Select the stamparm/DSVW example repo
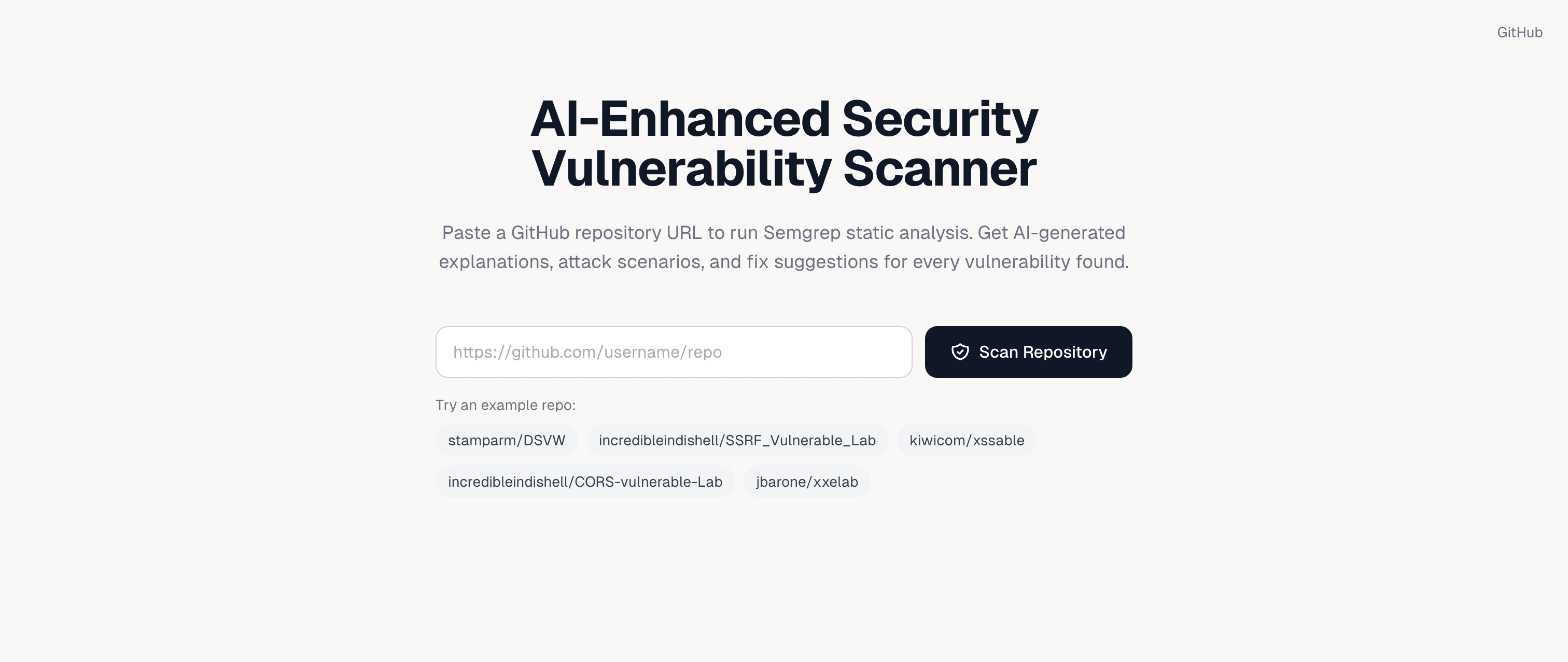This screenshot has height=662, width=1568. (507, 440)
